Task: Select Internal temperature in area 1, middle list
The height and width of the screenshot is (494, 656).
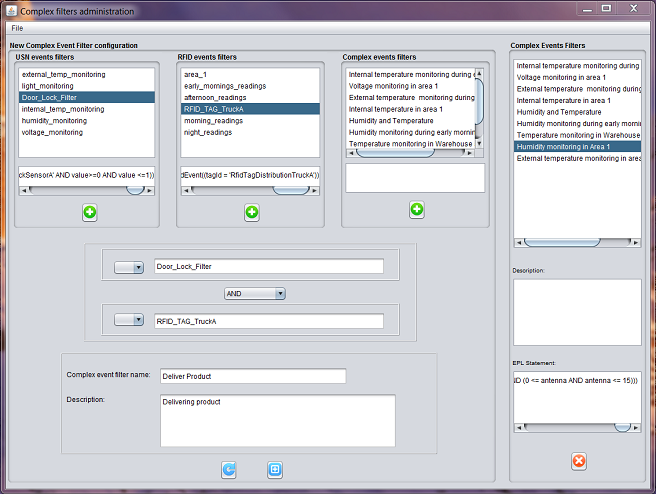Action: [x=411, y=109]
